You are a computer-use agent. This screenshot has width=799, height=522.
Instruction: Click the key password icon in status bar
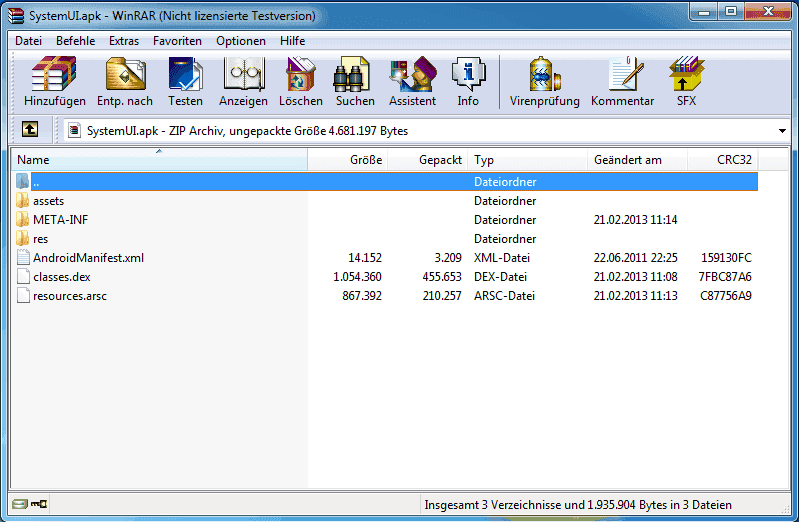coord(39,505)
